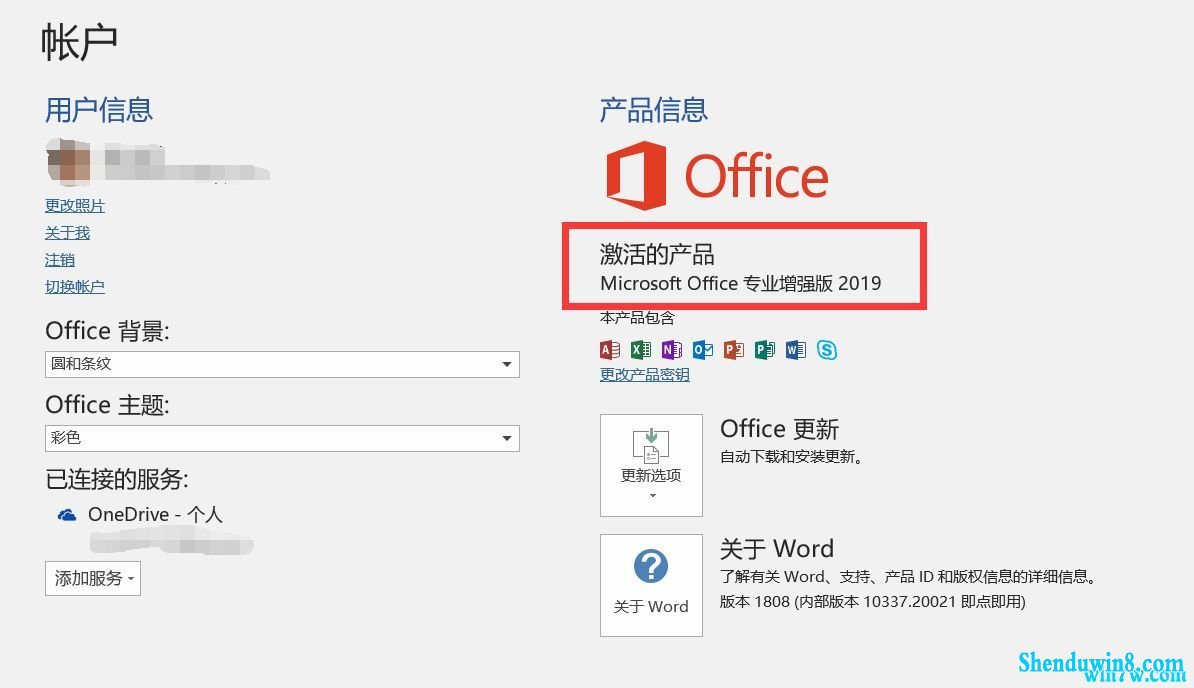
Task: Click the 产品信息 heading
Action: click(653, 110)
